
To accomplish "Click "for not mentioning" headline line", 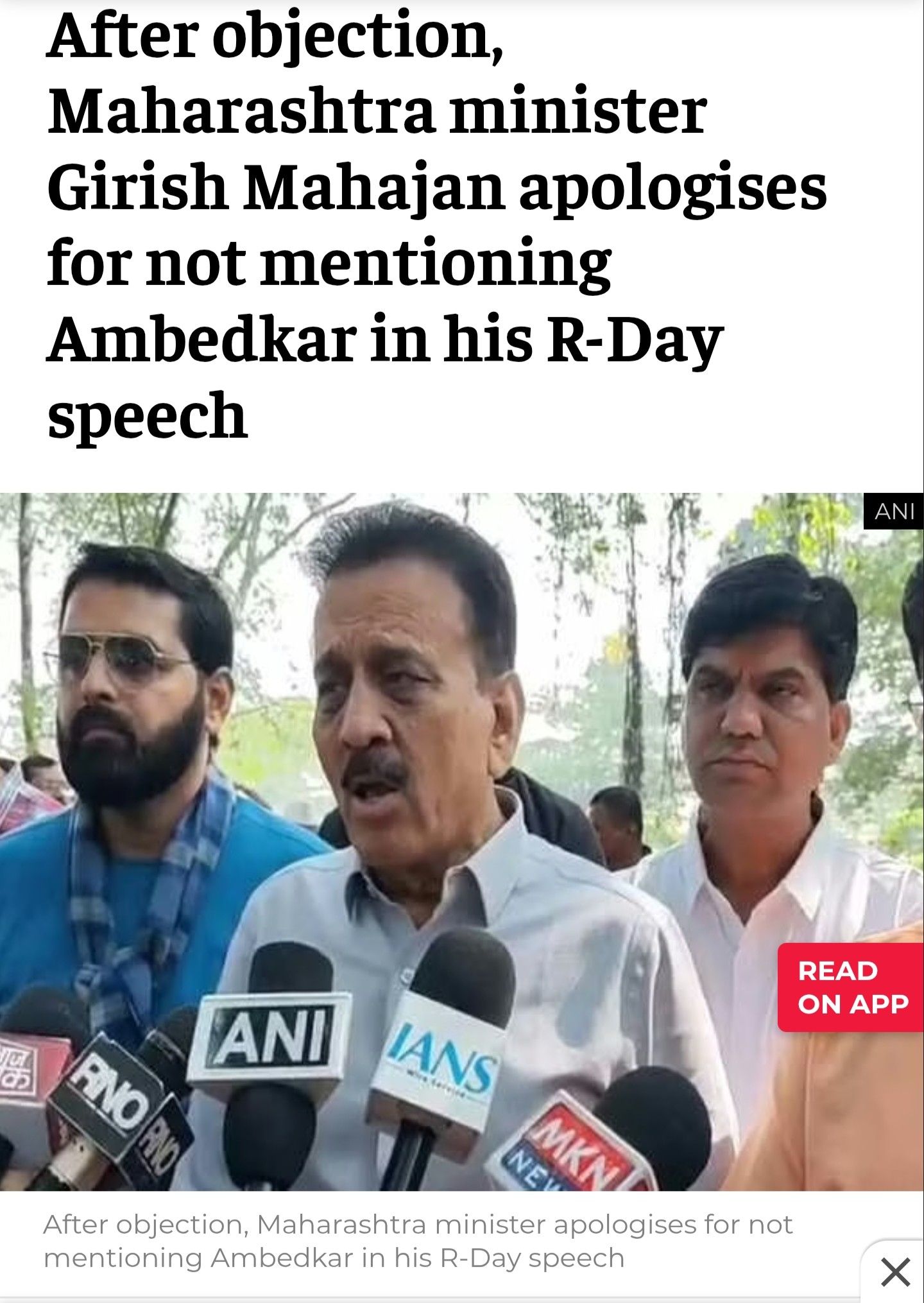I will click(329, 264).
